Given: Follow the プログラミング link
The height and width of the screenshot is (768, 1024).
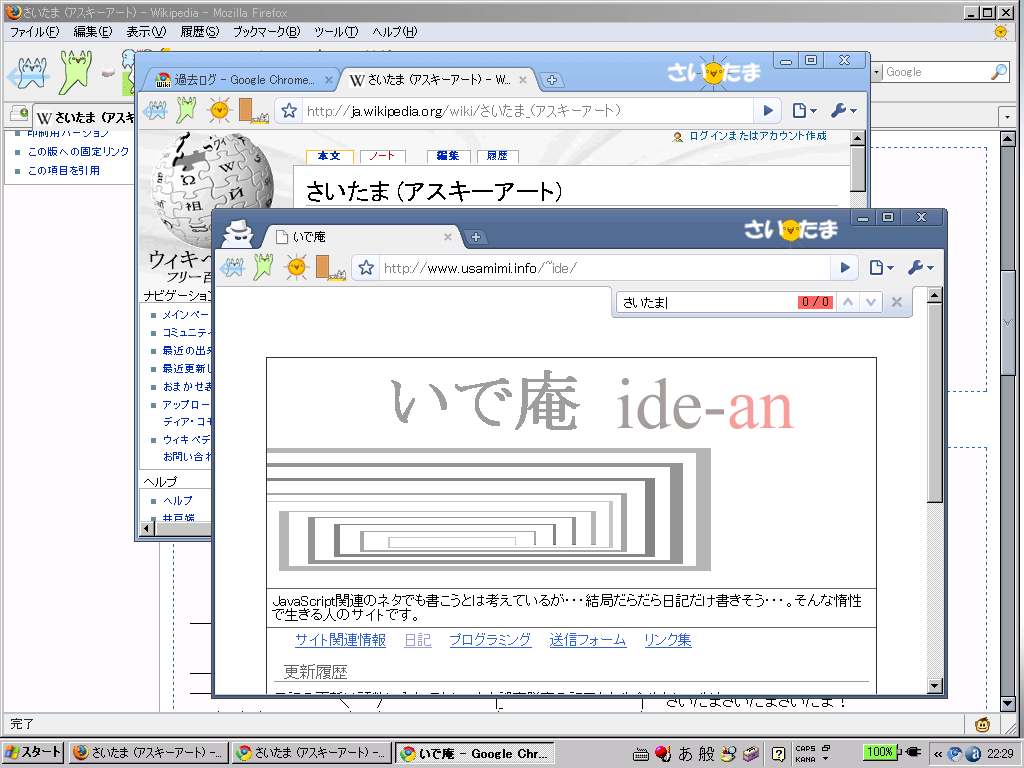Looking at the screenshot, I should coord(489,640).
